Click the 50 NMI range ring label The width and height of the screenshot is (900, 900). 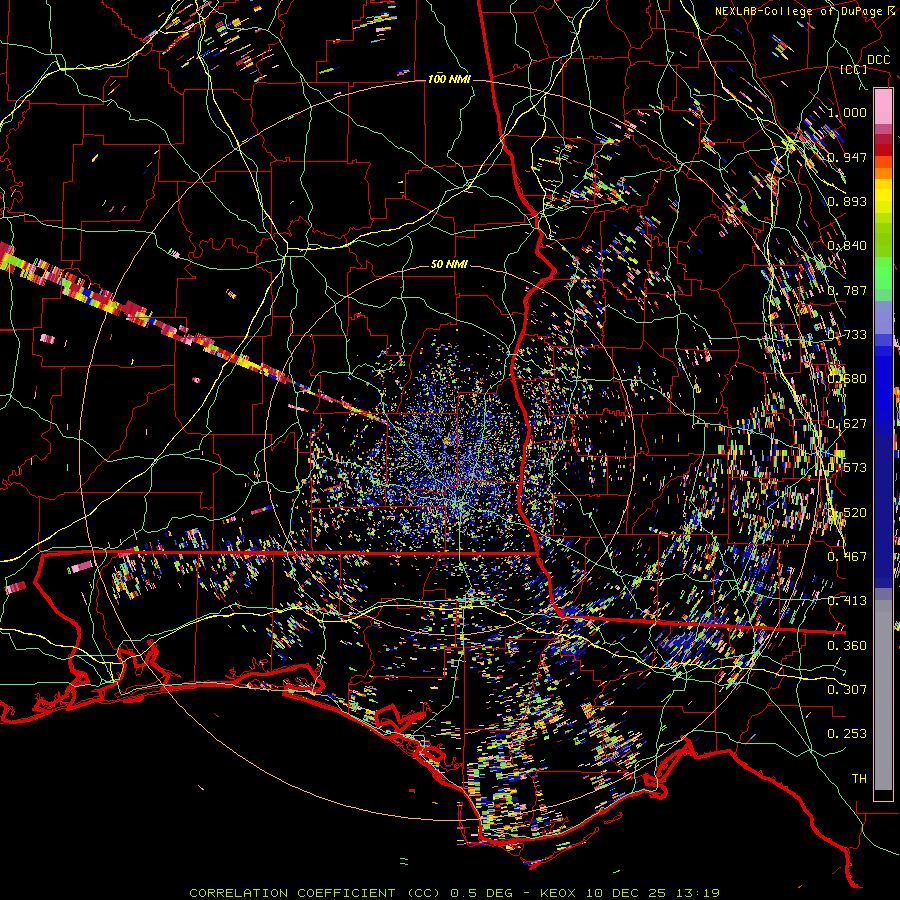coord(449,264)
